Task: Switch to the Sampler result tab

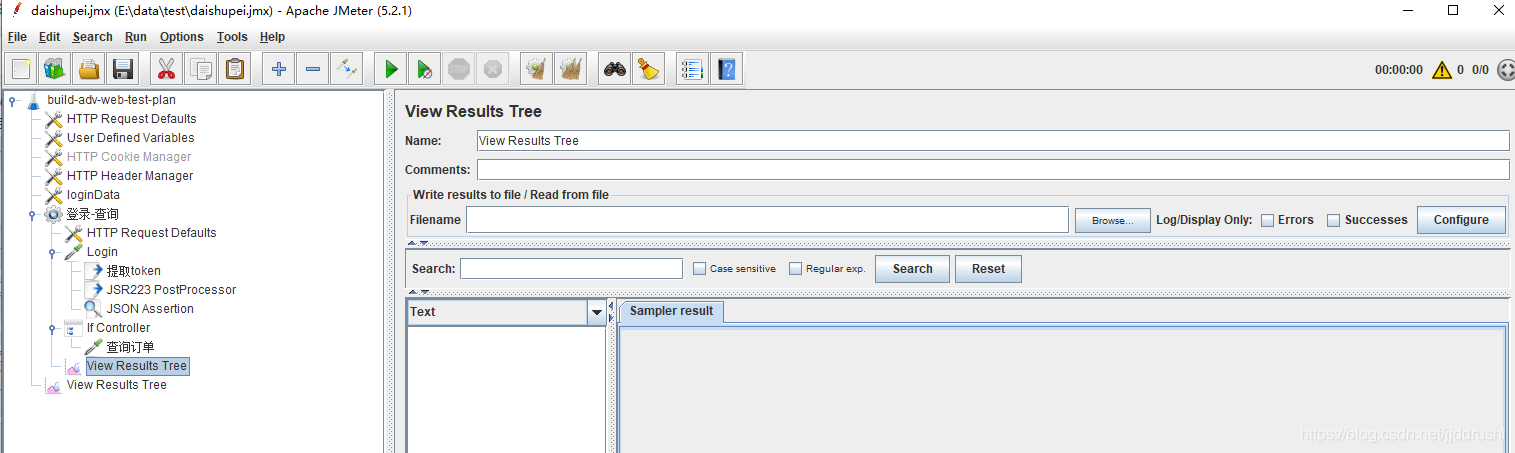Action: 671,311
